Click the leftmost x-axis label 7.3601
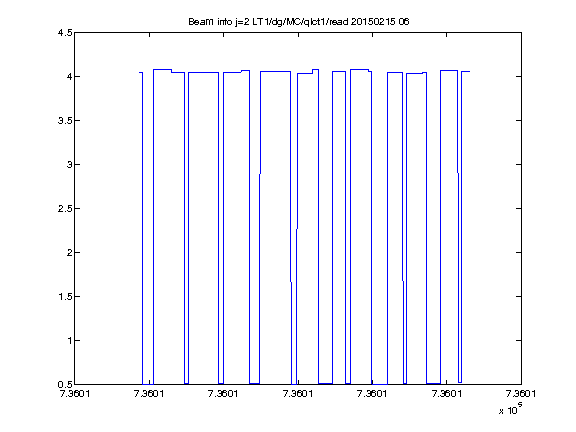Screen dimensions: 576x432 75,394
